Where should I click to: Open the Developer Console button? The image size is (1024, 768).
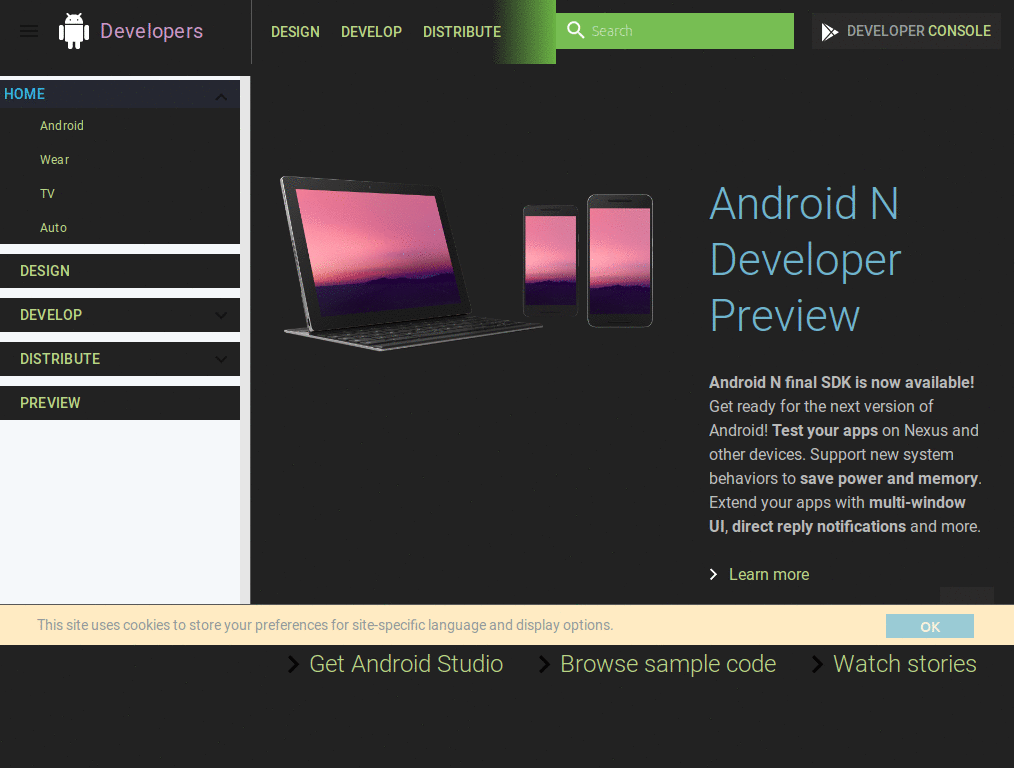(x=906, y=31)
